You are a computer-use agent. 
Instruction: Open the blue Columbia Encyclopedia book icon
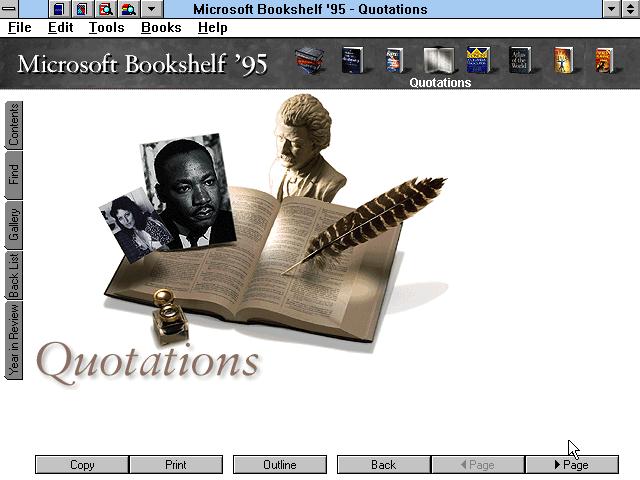click(478, 60)
